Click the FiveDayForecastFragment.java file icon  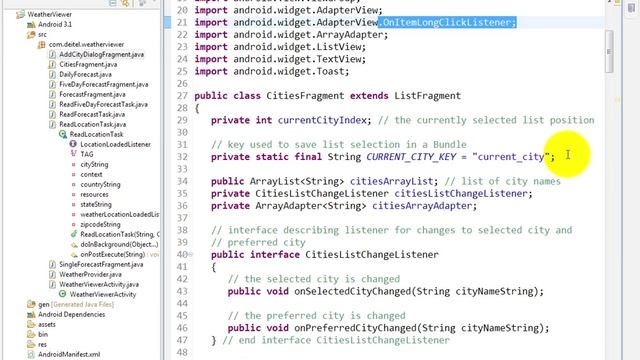(52, 84)
